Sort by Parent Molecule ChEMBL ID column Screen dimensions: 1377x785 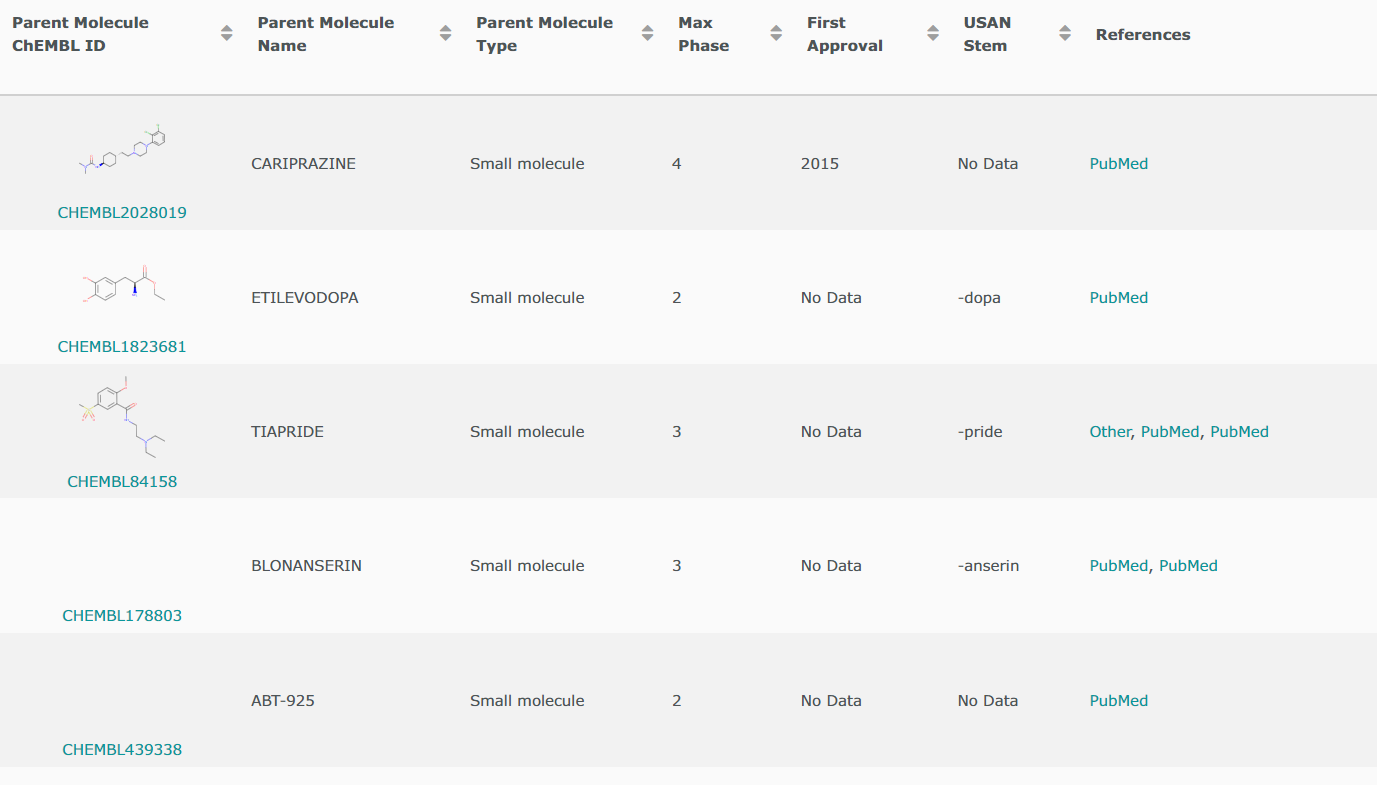point(227,34)
